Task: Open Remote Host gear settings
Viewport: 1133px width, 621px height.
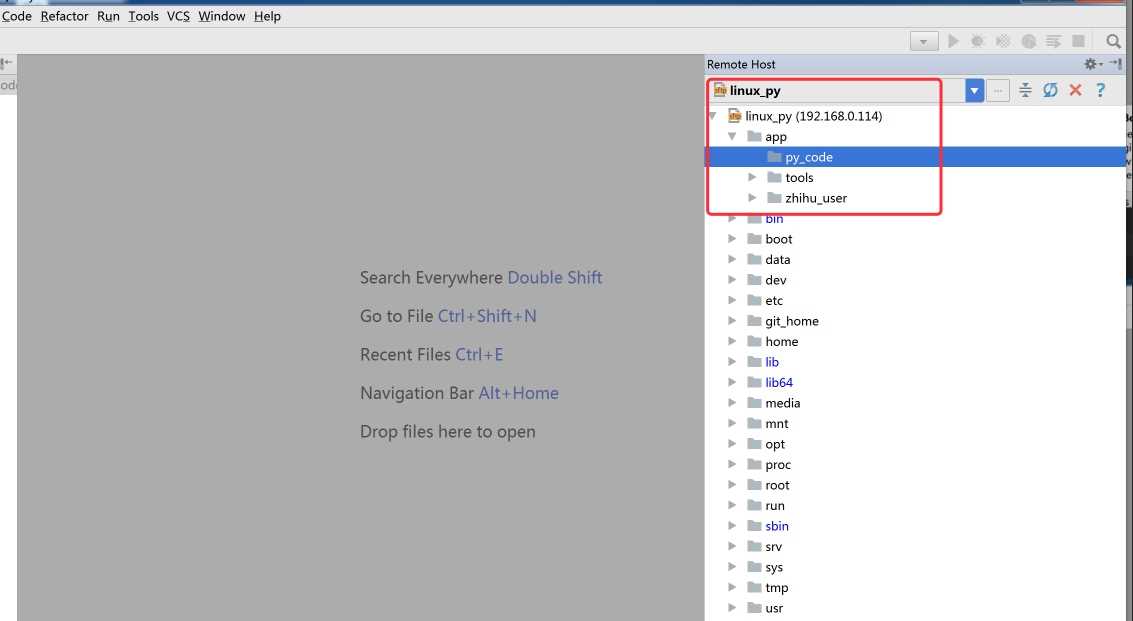Action: point(1092,64)
